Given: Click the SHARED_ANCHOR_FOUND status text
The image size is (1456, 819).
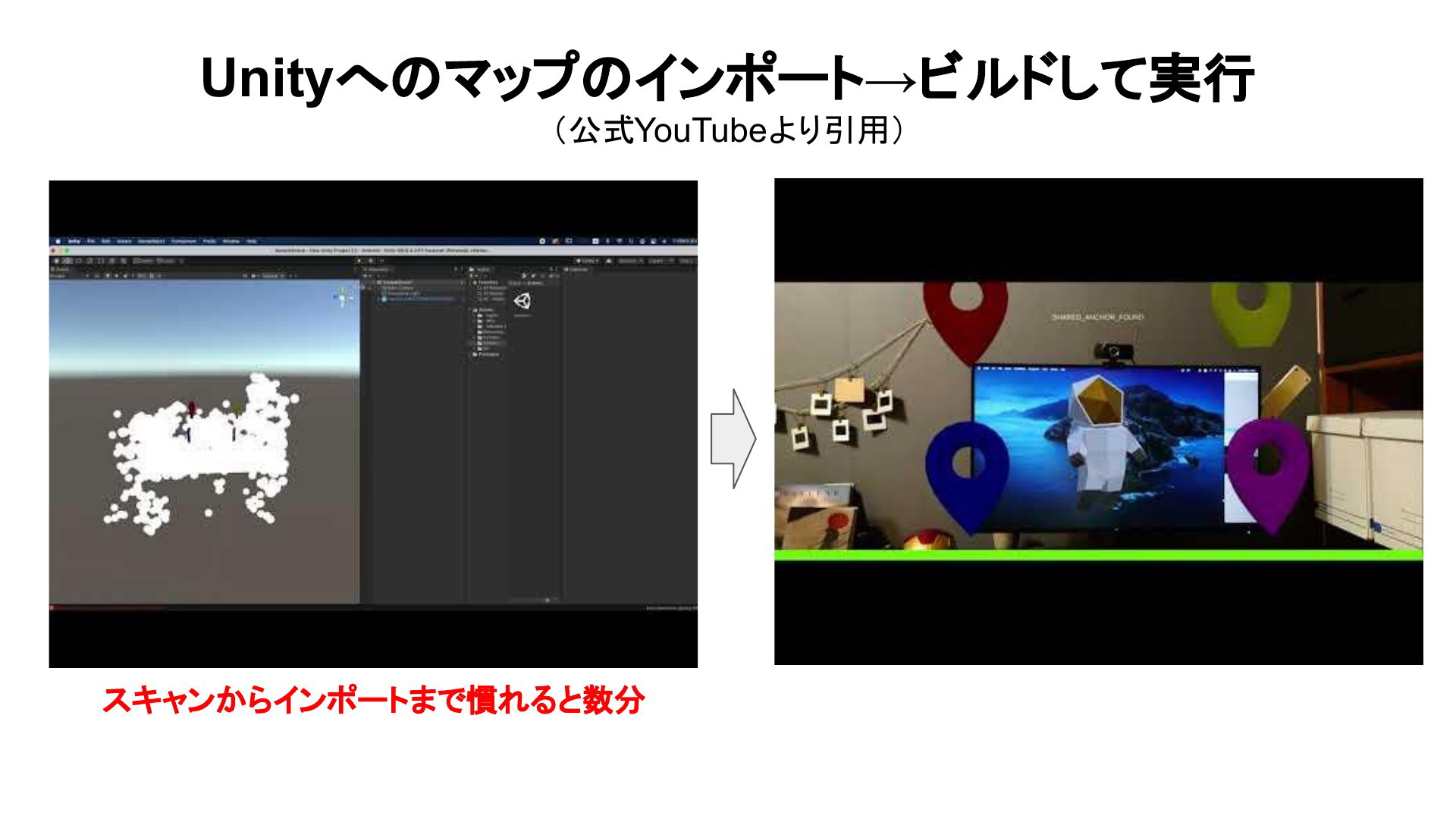Looking at the screenshot, I should tap(1097, 317).
